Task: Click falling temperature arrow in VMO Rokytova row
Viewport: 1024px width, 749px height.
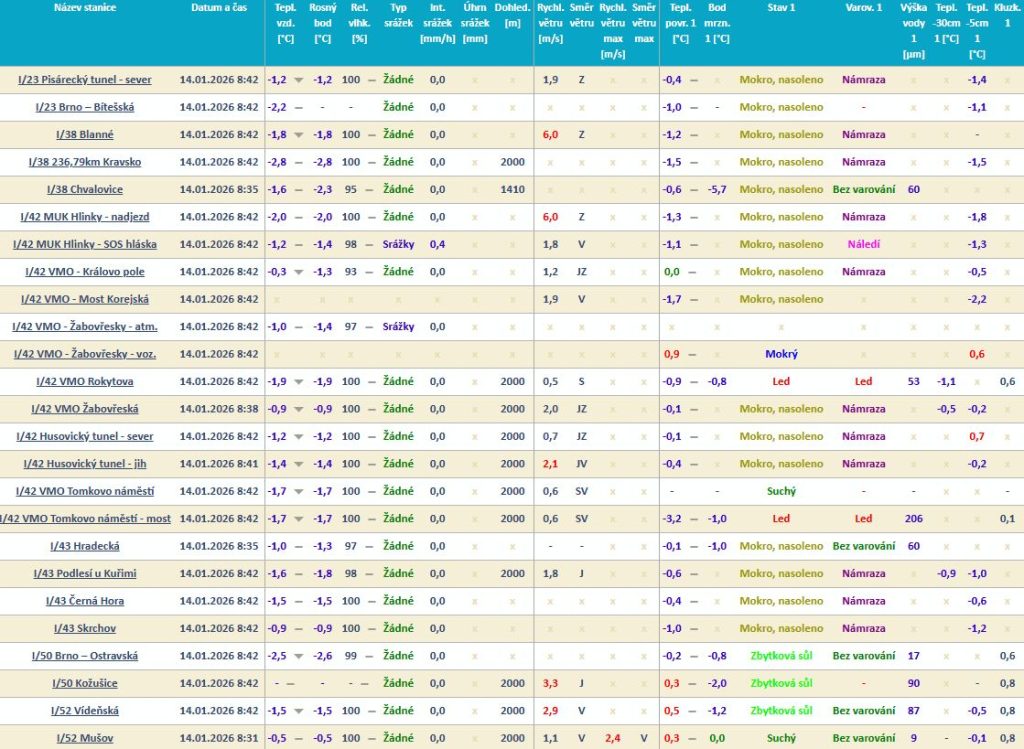Action: coord(298,382)
